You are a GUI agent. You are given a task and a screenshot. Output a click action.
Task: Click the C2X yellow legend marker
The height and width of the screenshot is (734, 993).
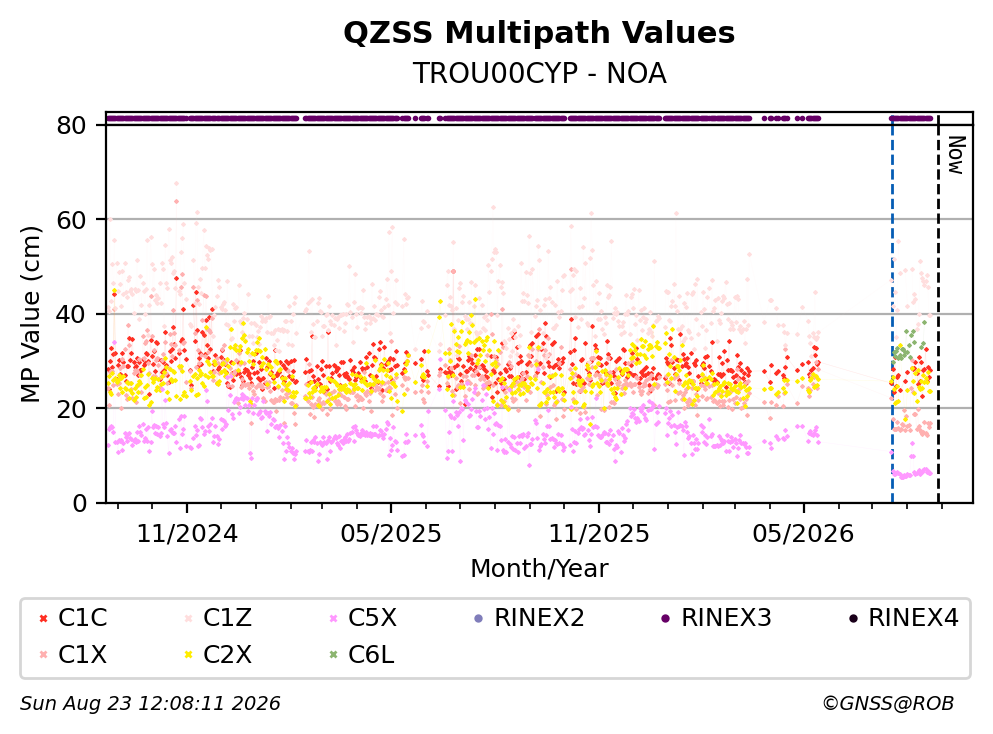coord(188,654)
